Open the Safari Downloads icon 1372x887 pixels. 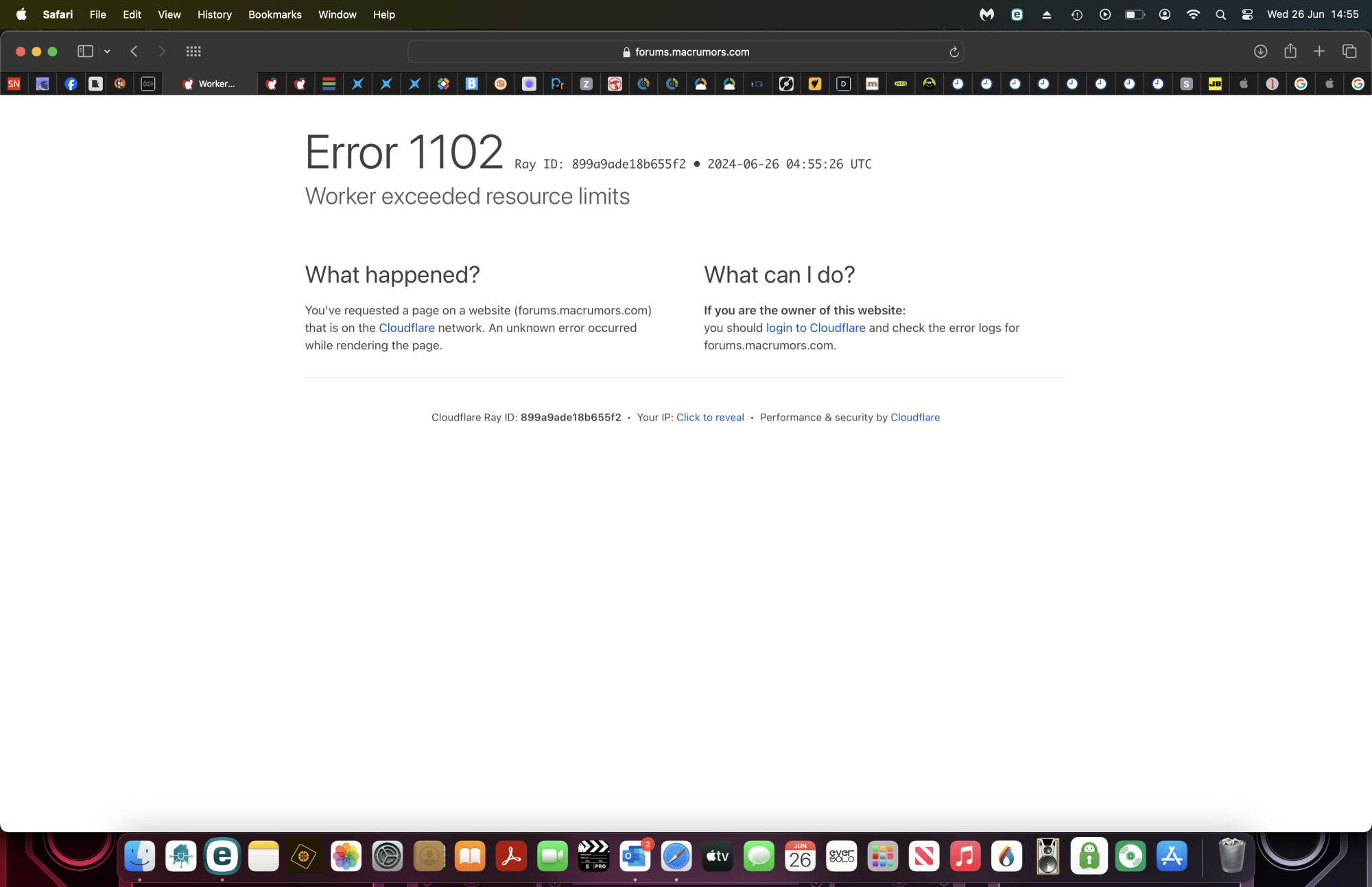pos(1260,51)
